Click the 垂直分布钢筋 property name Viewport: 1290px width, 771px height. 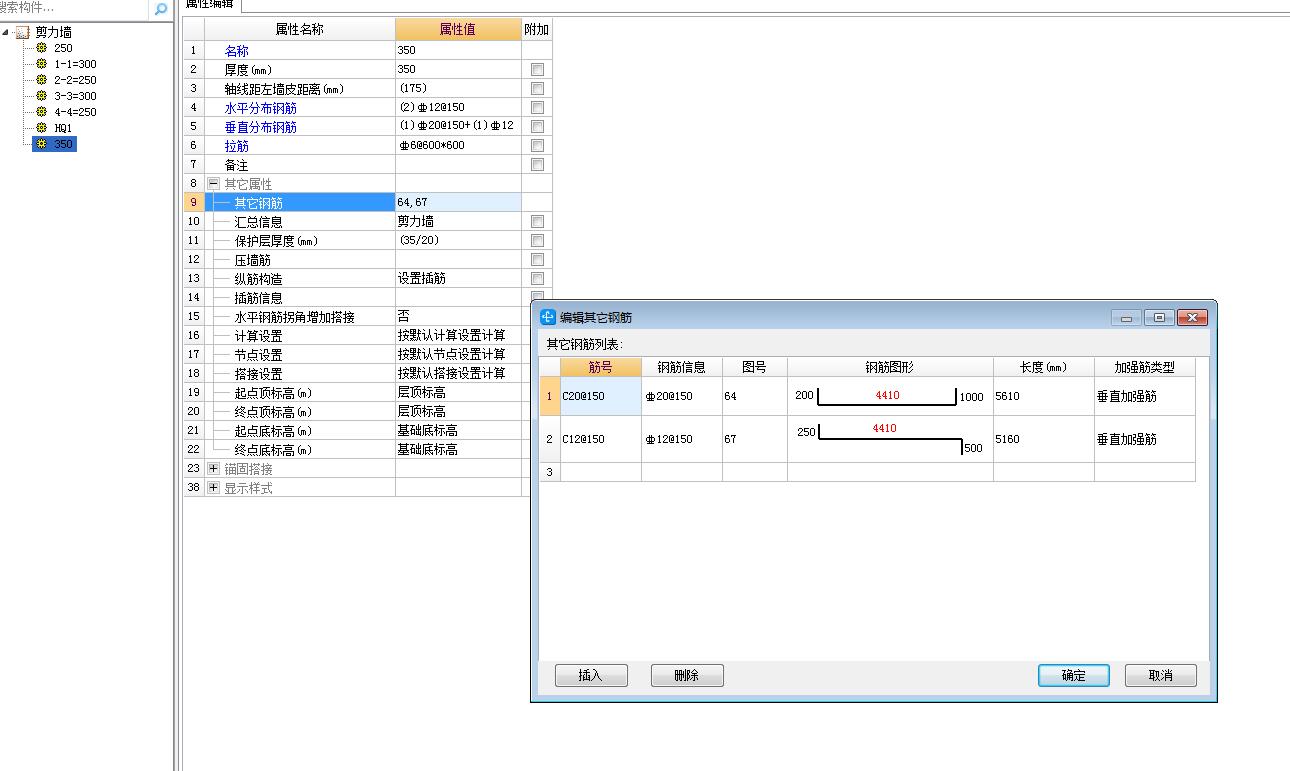pyautogui.click(x=260, y=127)
